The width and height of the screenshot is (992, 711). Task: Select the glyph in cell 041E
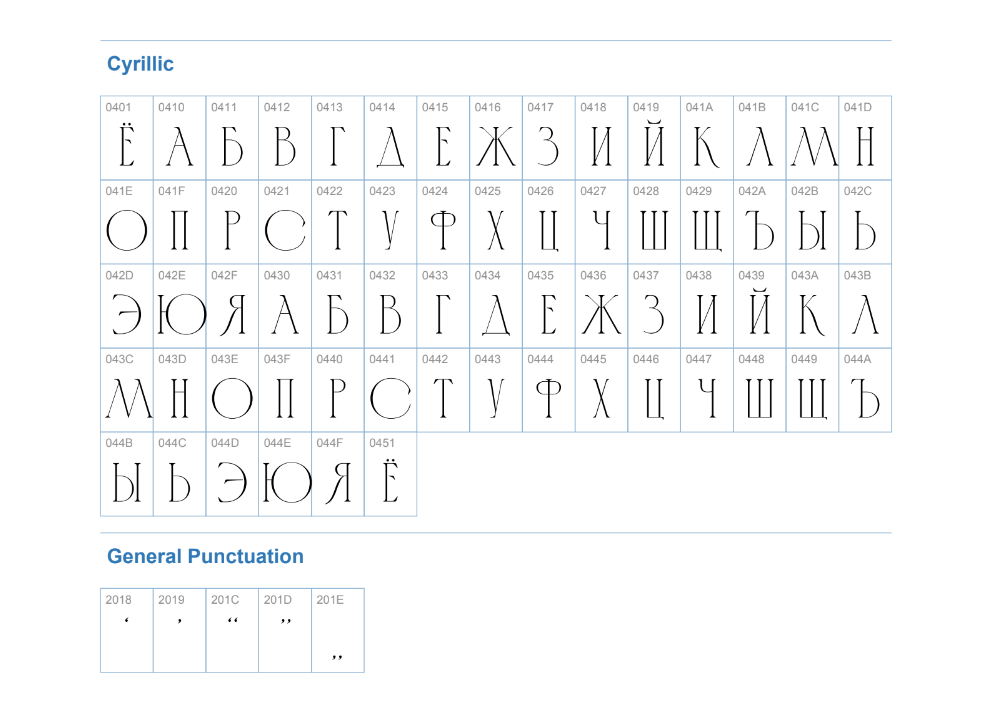[127, 223]
